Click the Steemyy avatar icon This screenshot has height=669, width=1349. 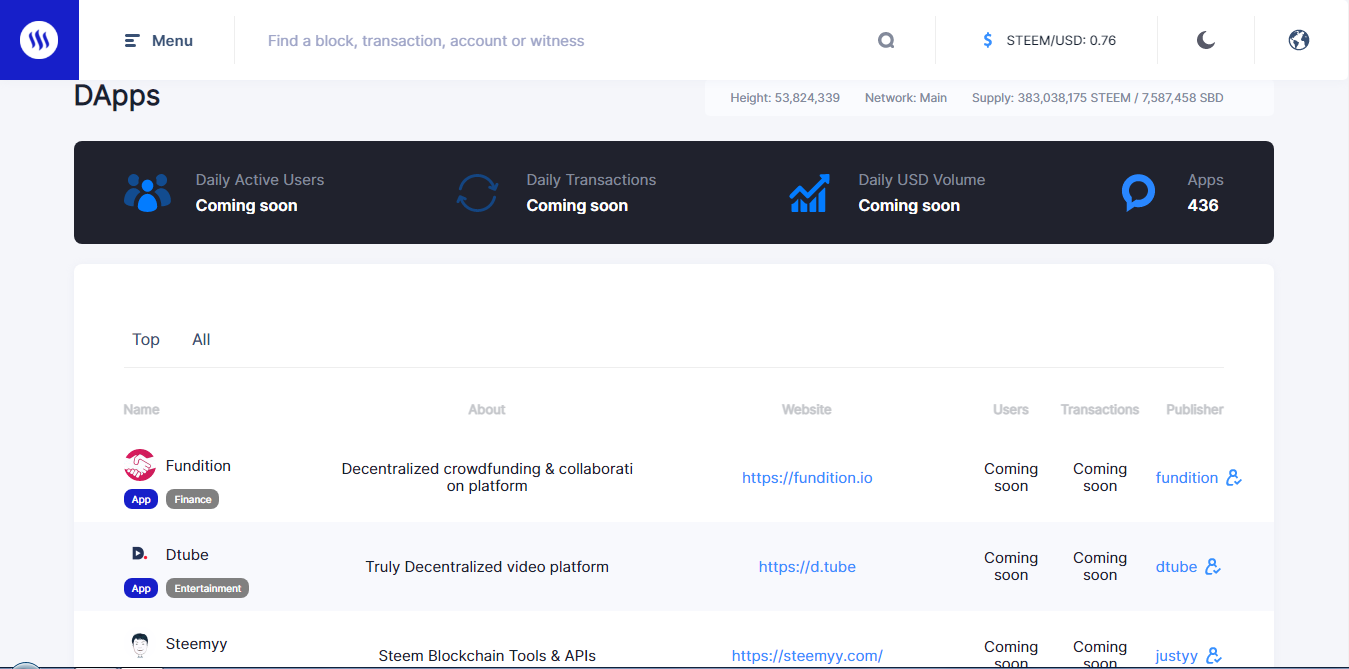(140, 645)
